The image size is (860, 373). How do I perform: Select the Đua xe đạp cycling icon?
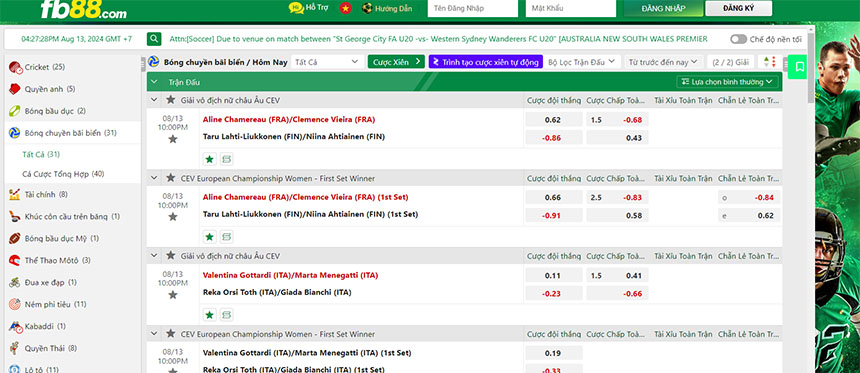[x=15, y=282]
